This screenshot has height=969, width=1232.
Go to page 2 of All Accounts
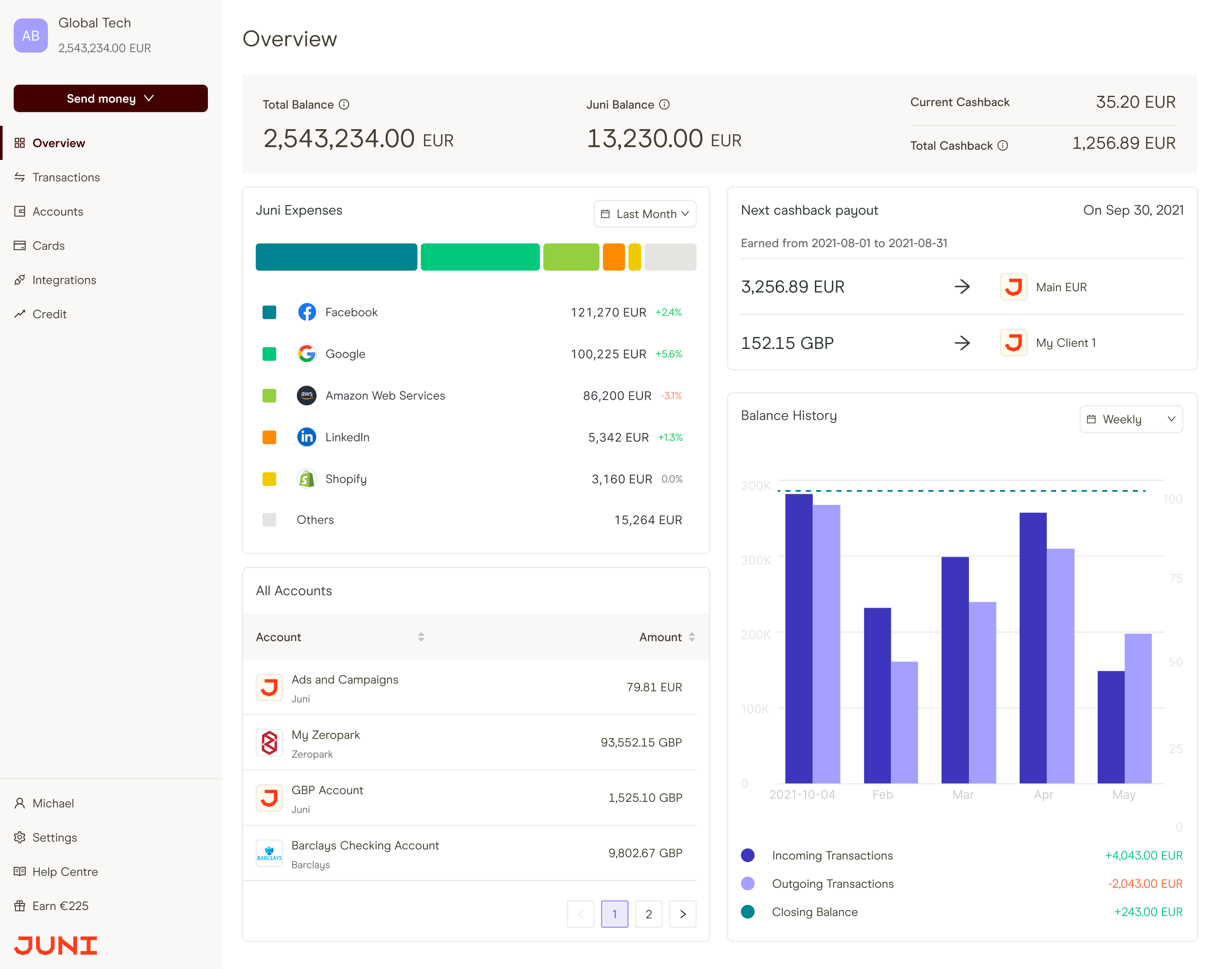(x=649, y=914)
